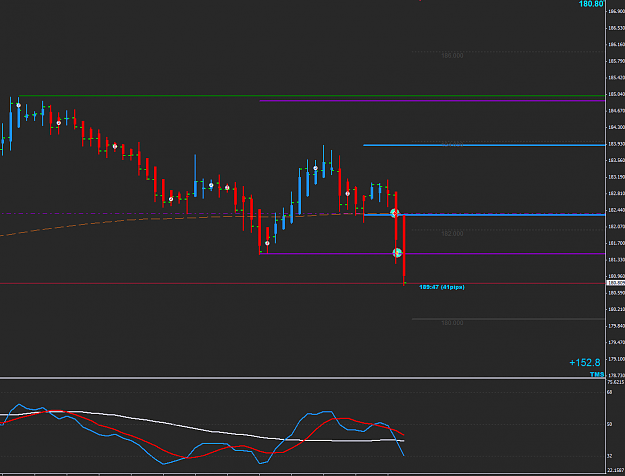The width and height of the screenshot is (625, 476).
Task: Click the candle countdown (41pips) label
Action: click(442, 287)
